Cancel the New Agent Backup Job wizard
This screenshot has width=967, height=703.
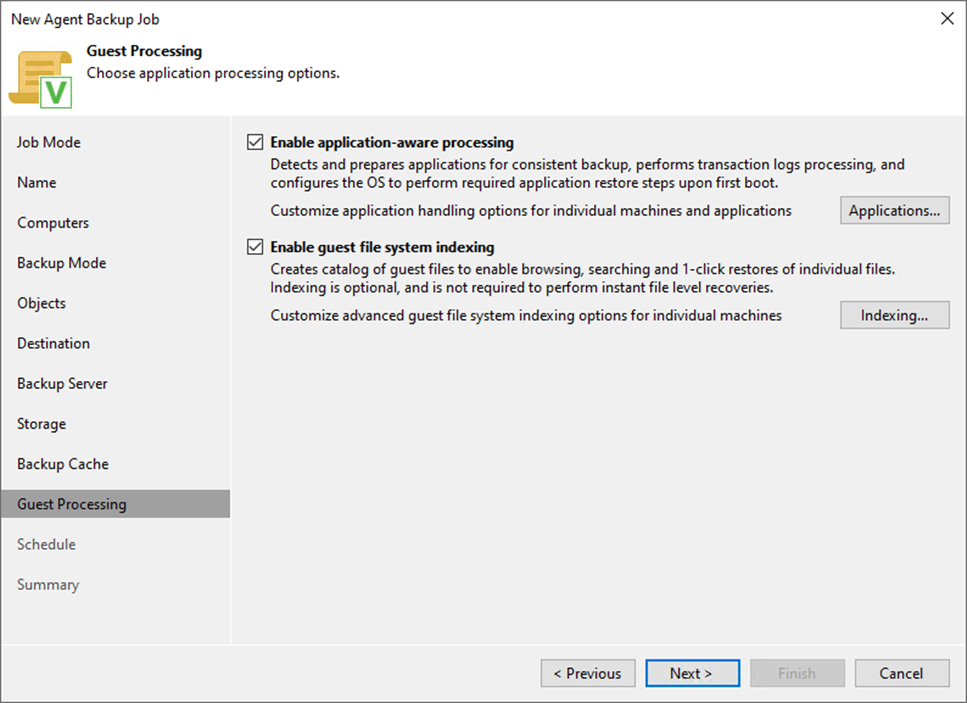pos(901,673)
